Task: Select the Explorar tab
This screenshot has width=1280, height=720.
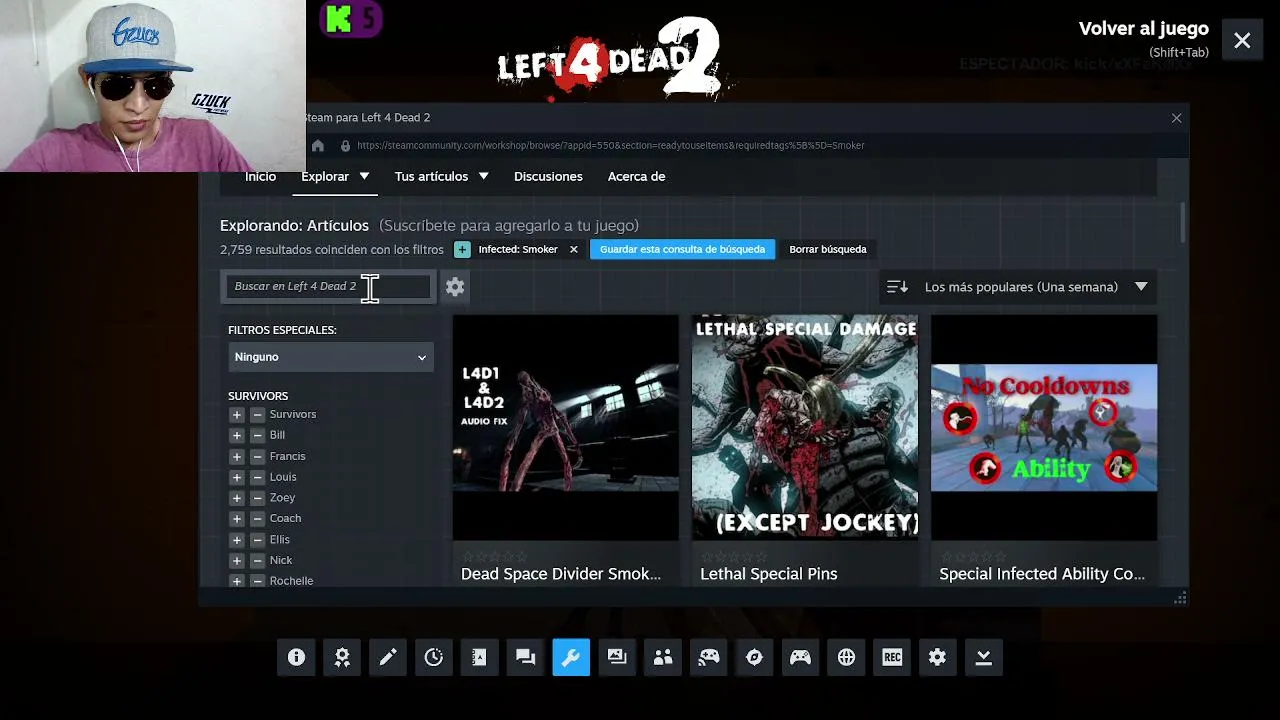Action: (x=325, y=177)
